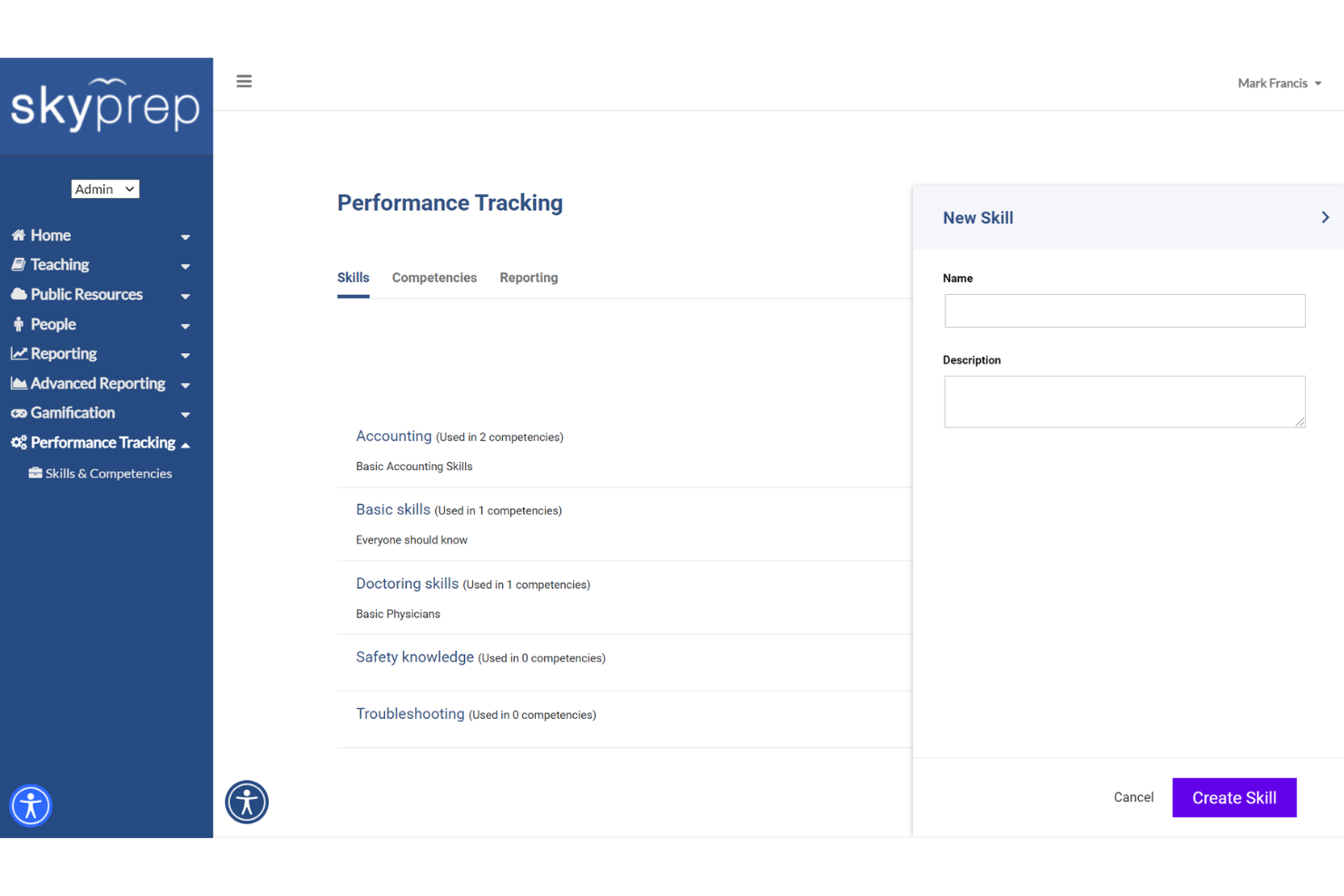The height and width of the screenshot is (896, 1344).
Task: Open the Mark Francis account menu
Action: (1279, 83)
